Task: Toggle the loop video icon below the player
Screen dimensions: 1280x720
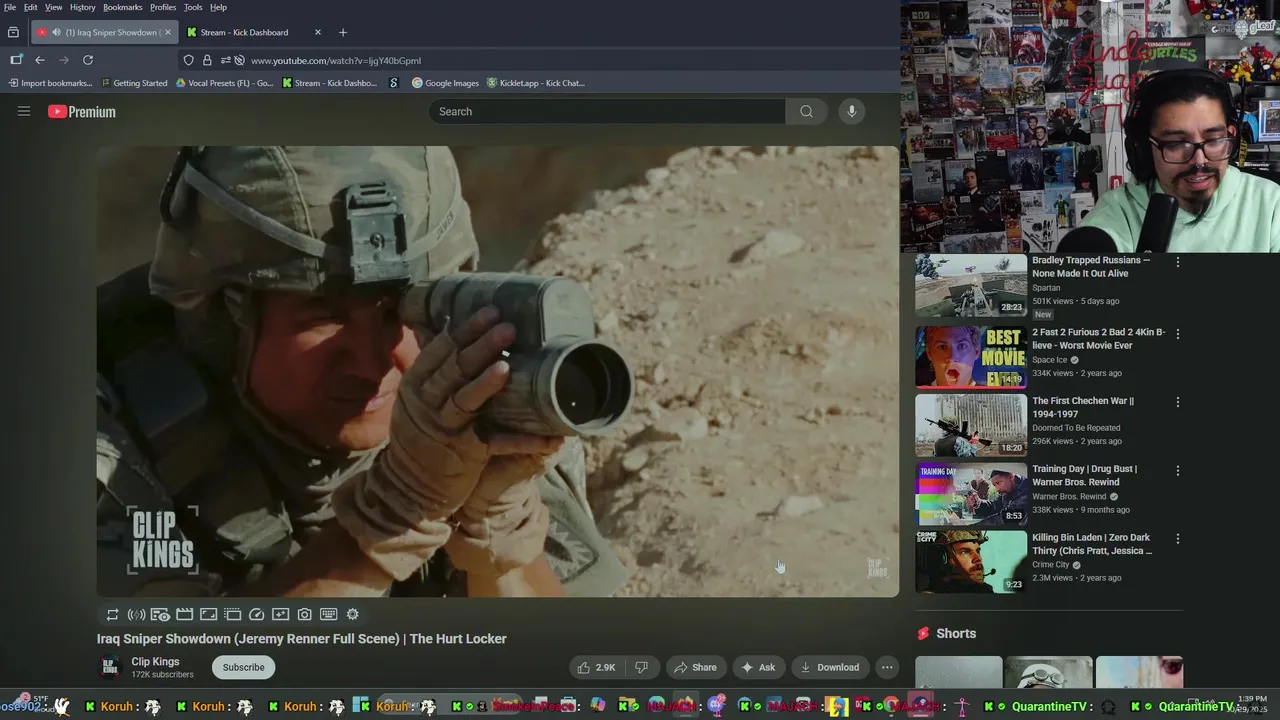Action: [113, 615]
